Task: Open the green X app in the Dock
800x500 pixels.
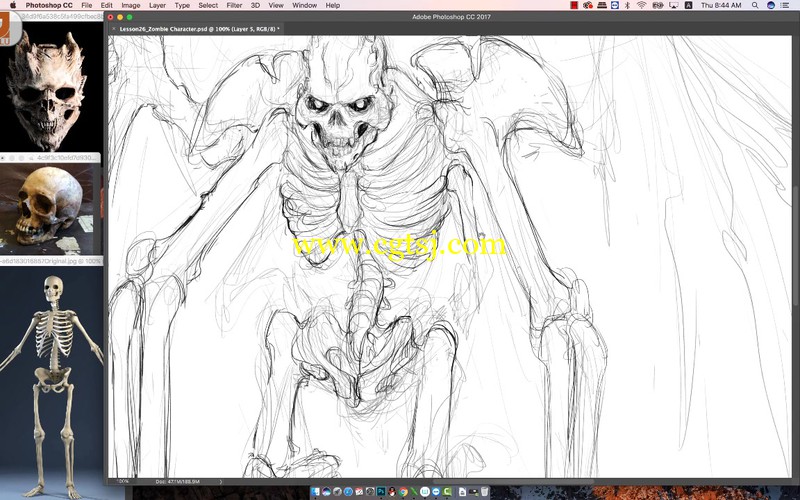Action: pos(414,492)
